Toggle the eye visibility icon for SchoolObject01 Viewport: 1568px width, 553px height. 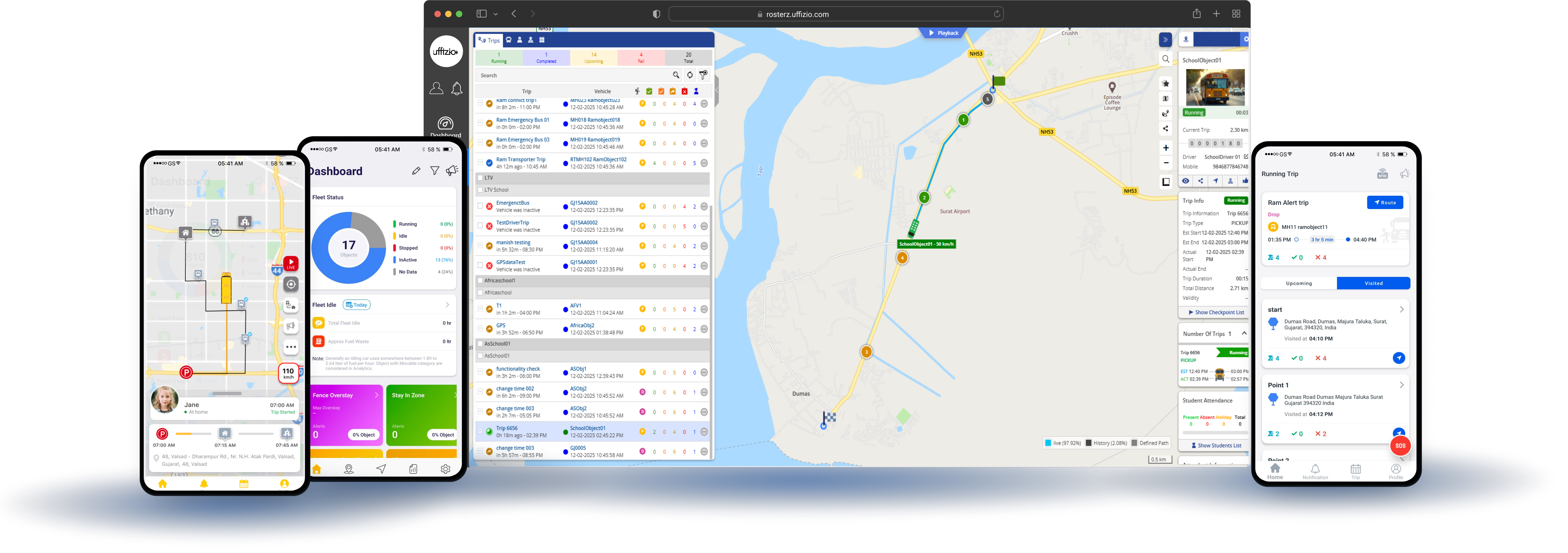(x=1186, y=181)
